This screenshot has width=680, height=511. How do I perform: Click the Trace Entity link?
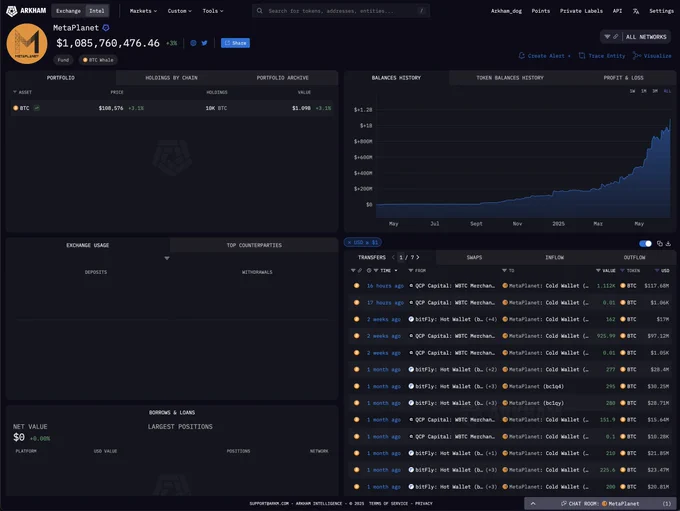pyautogui.click(x=602, y=56)
